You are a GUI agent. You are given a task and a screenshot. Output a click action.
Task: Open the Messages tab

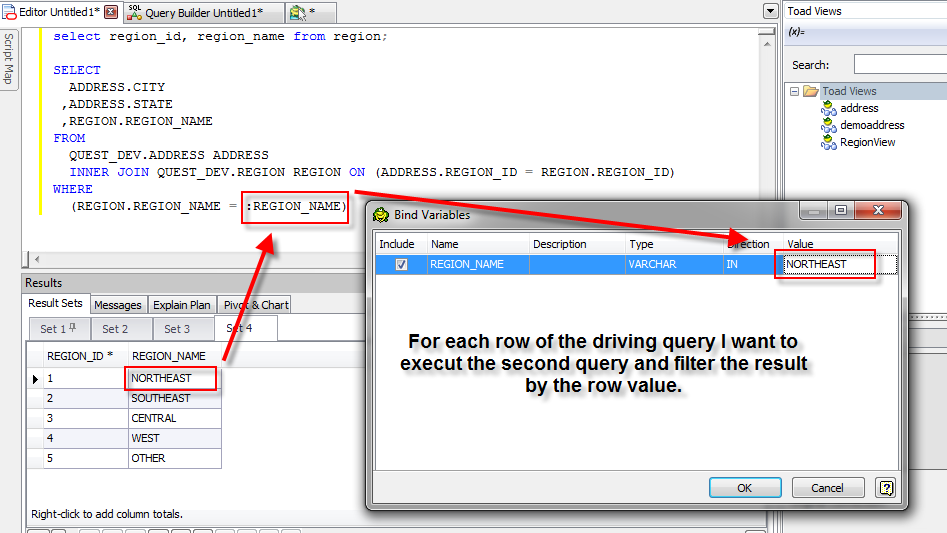click(x=118, y=305)
